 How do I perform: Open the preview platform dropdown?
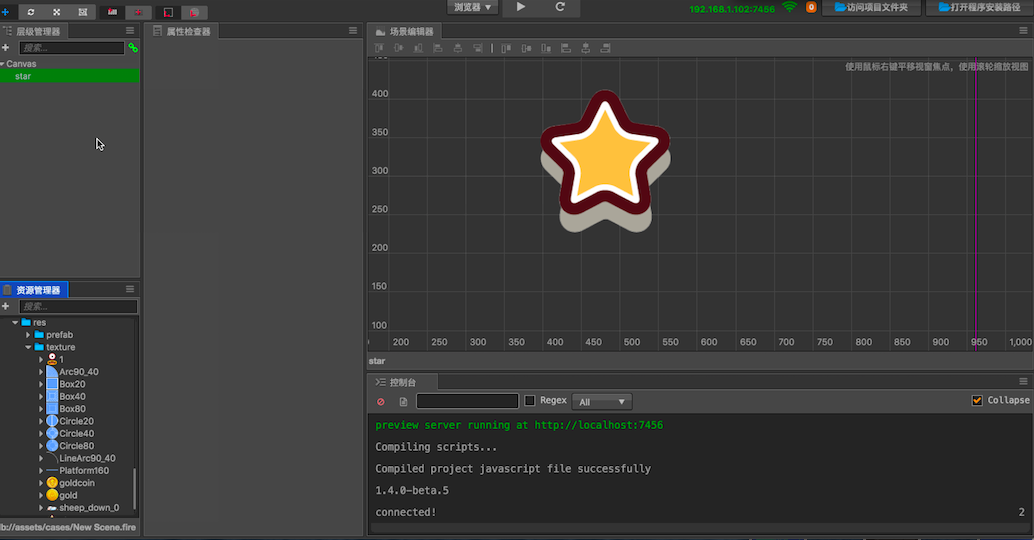tap(473, 7)
